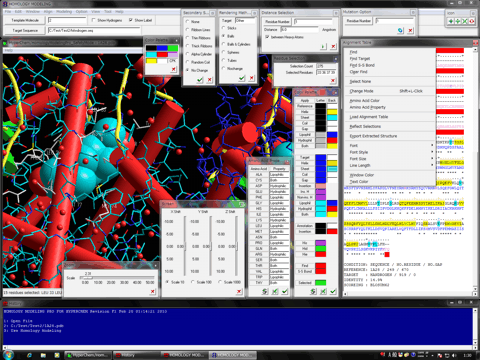Click the Target Sequence file path field
The width and height of the screenshot is (480, 360).
coord(94,31)
